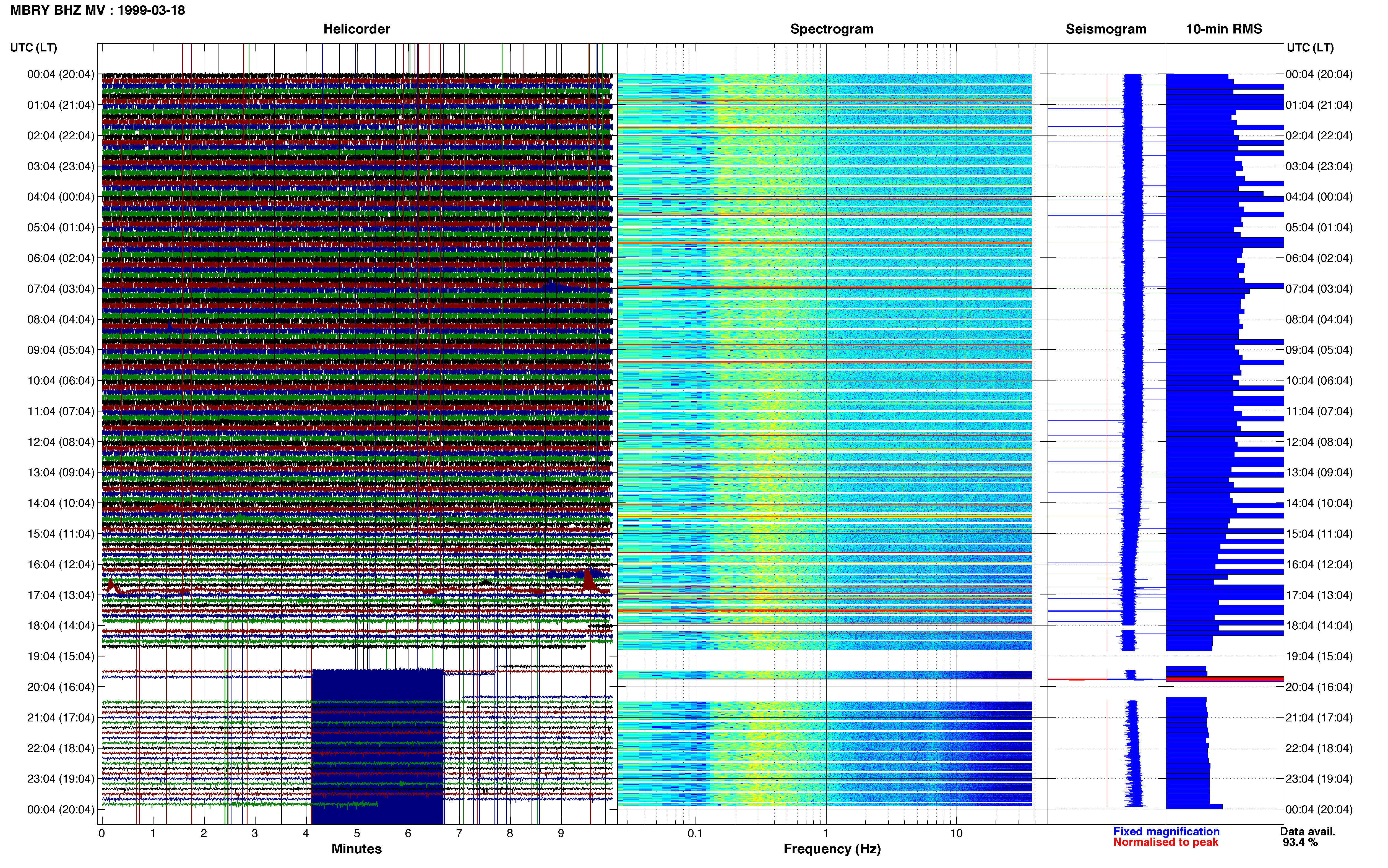Image resolution: width=1388 pixels, height=868 pixels.
Task: Click the right '23:04 (19:04)' time label
Action: point(1319,778)
